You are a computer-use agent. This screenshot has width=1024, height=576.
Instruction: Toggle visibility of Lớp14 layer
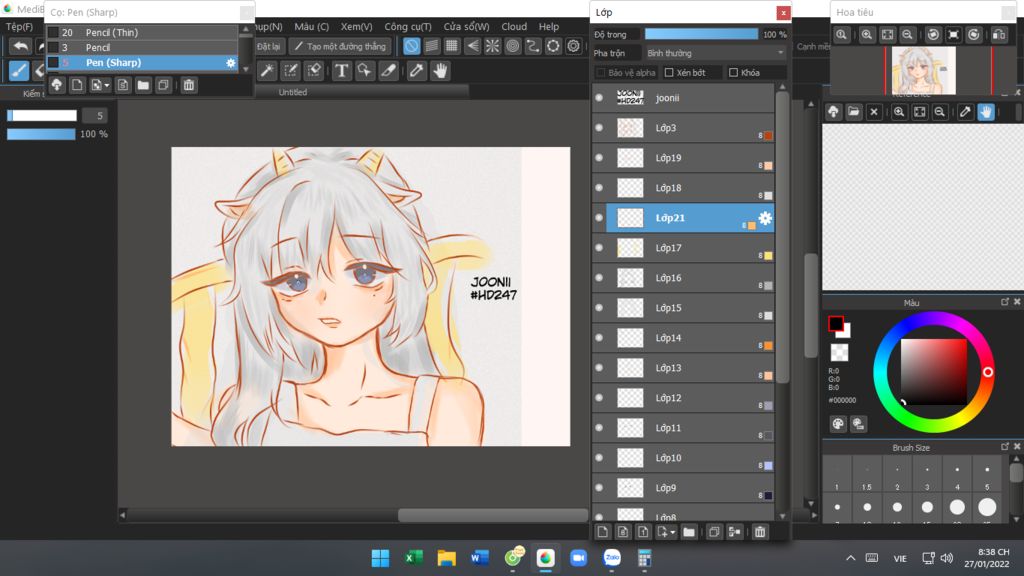pos(599,338)
